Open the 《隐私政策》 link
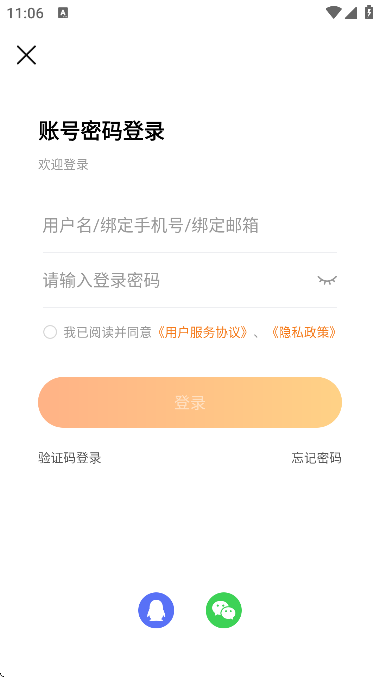This screenshot has height=677, width=380. [x=304, y=332]
